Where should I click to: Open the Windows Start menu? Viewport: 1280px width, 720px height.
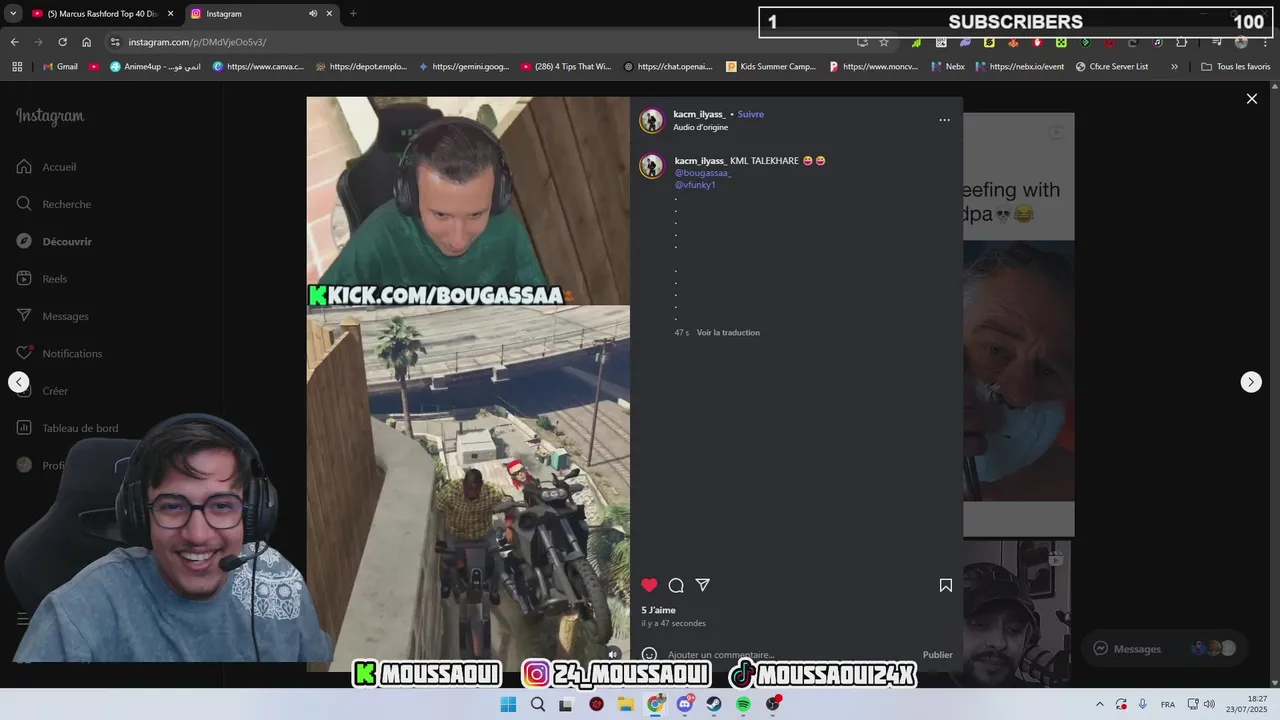[x=508, y=704]
